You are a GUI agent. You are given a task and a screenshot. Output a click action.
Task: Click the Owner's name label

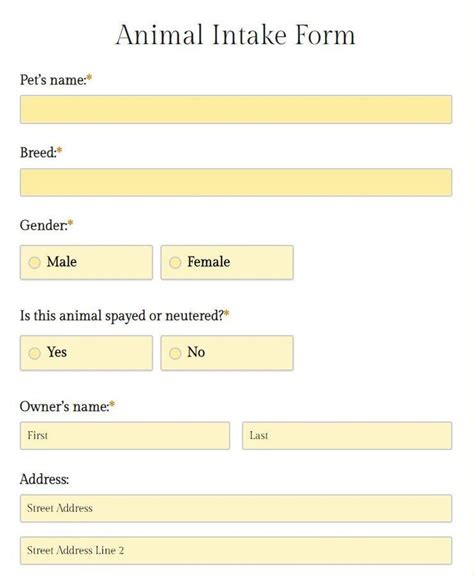[64, 407]
